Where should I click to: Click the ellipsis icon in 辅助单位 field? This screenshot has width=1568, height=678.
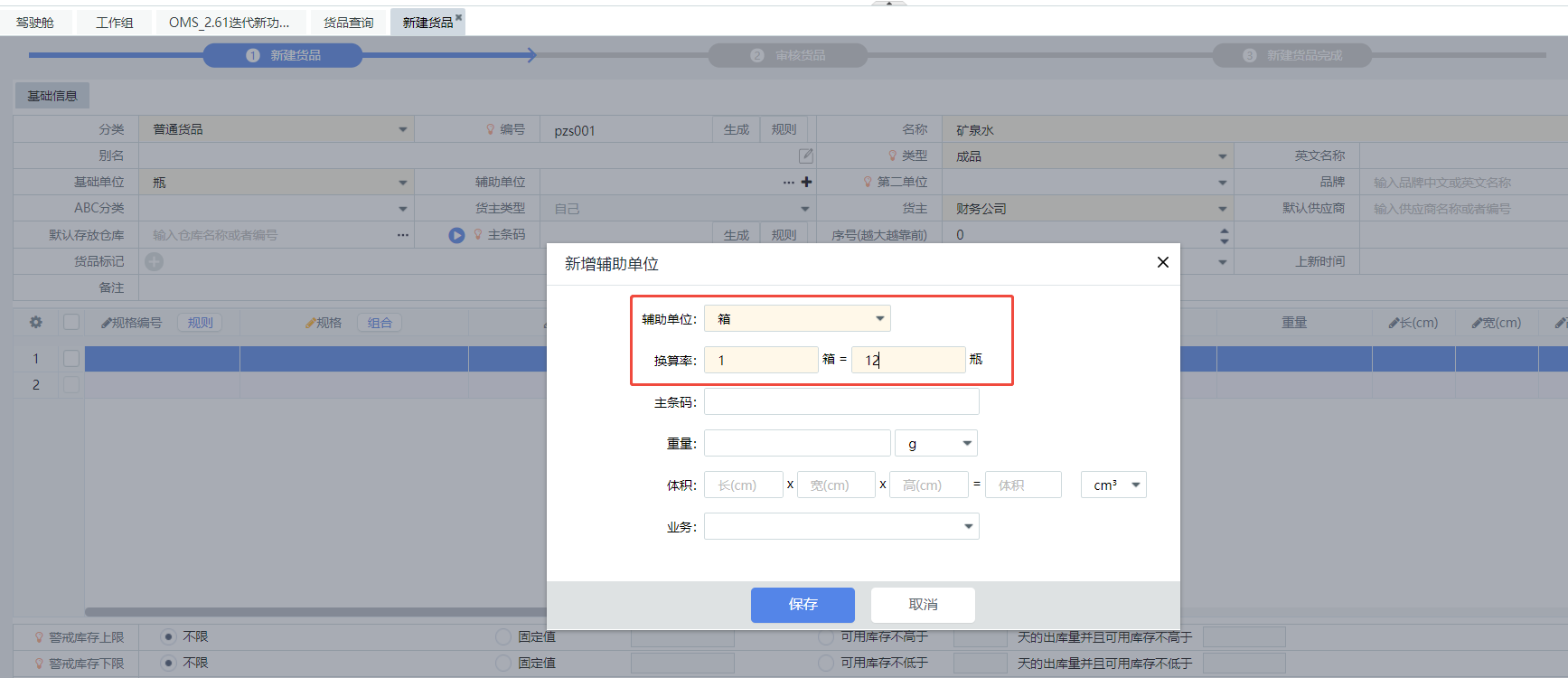coord(788,182)
